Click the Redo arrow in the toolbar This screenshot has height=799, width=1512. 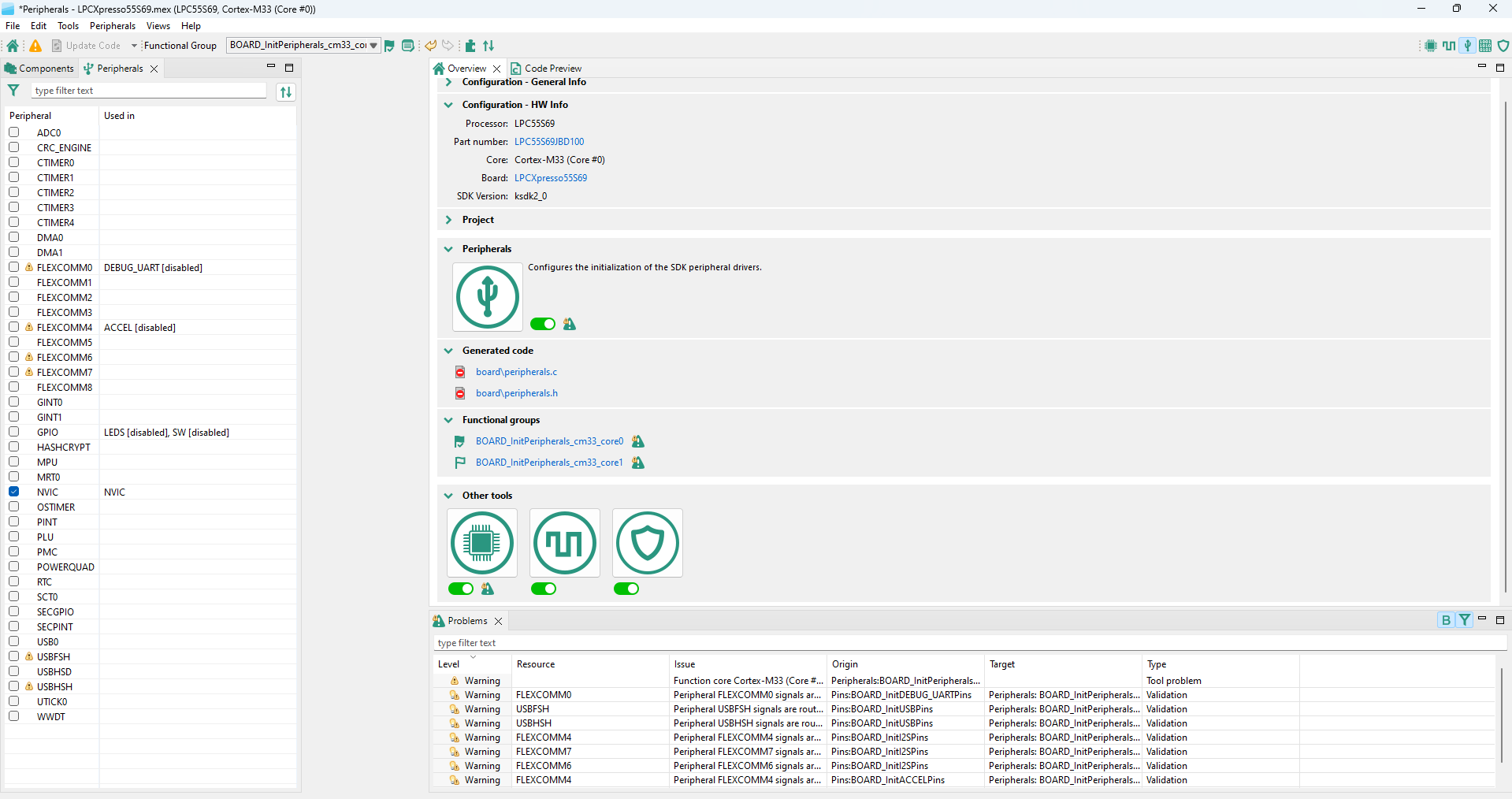[448, 46]
